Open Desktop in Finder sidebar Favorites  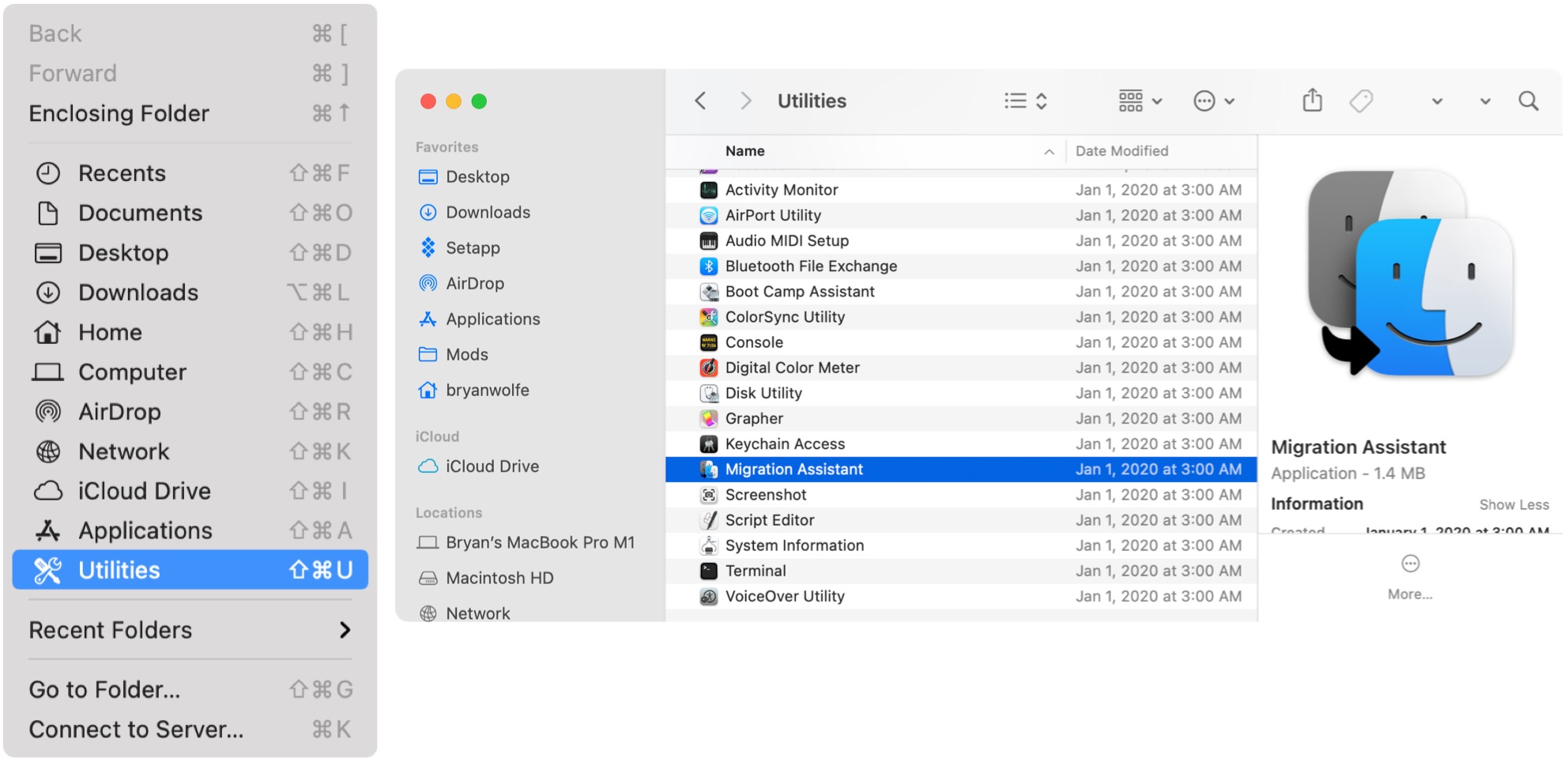click(477, 177)
